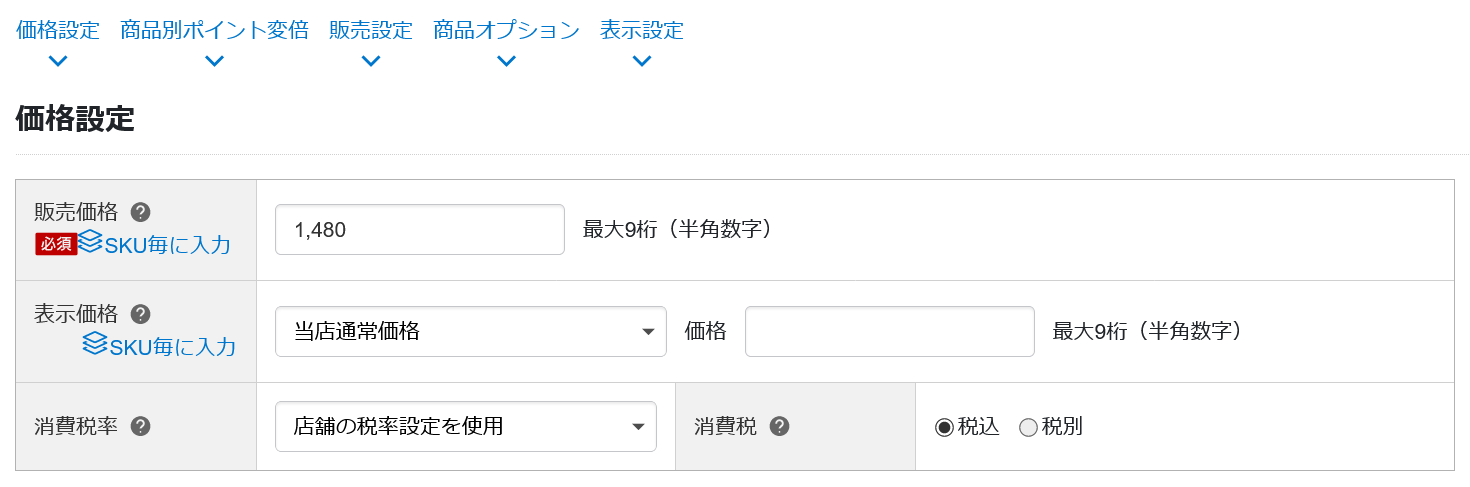This screenshot has height=487, width=1470.
Task: Select the 税別 radio button
Action: tap(1028, 428)
